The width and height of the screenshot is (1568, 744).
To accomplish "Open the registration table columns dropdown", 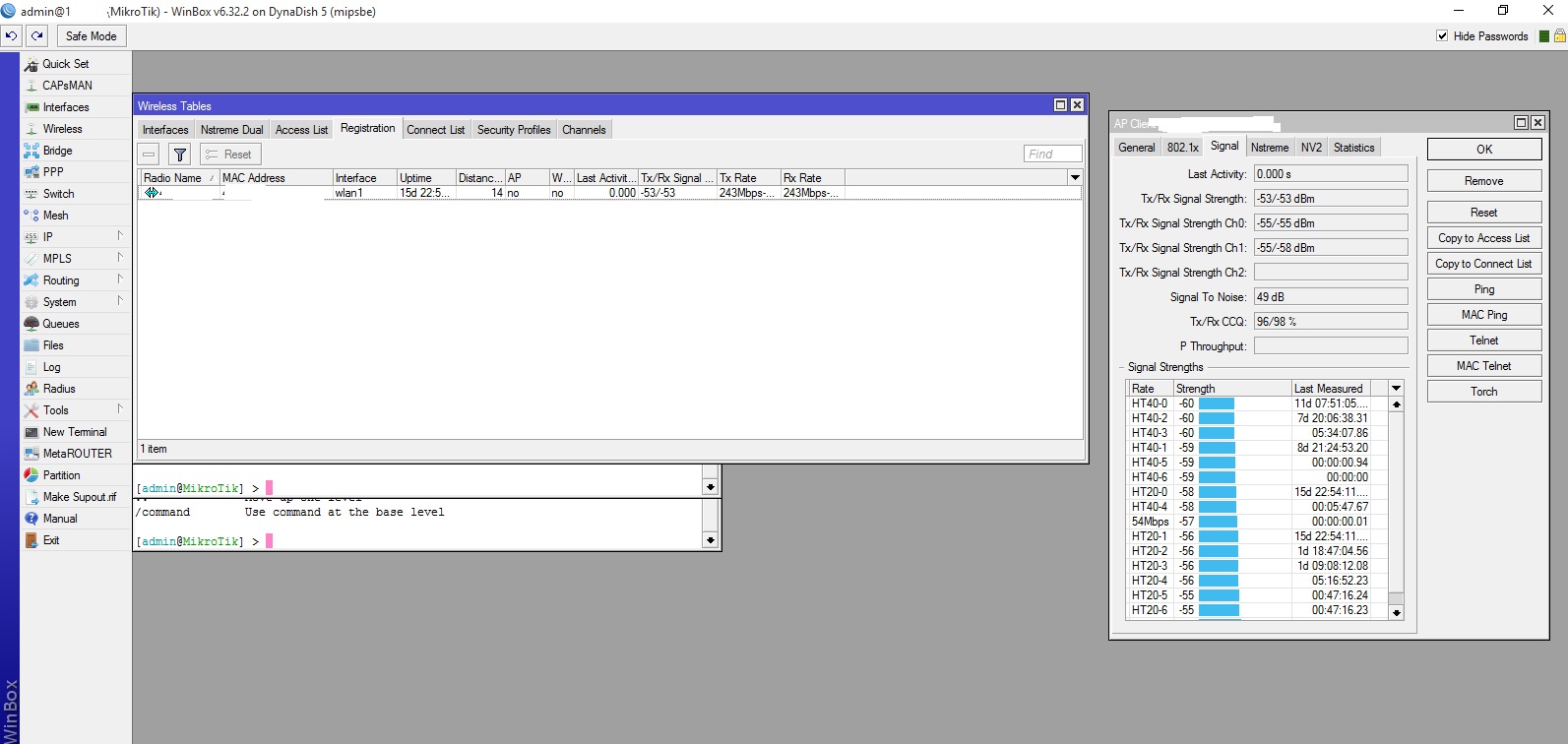I will coord(1075,178).
